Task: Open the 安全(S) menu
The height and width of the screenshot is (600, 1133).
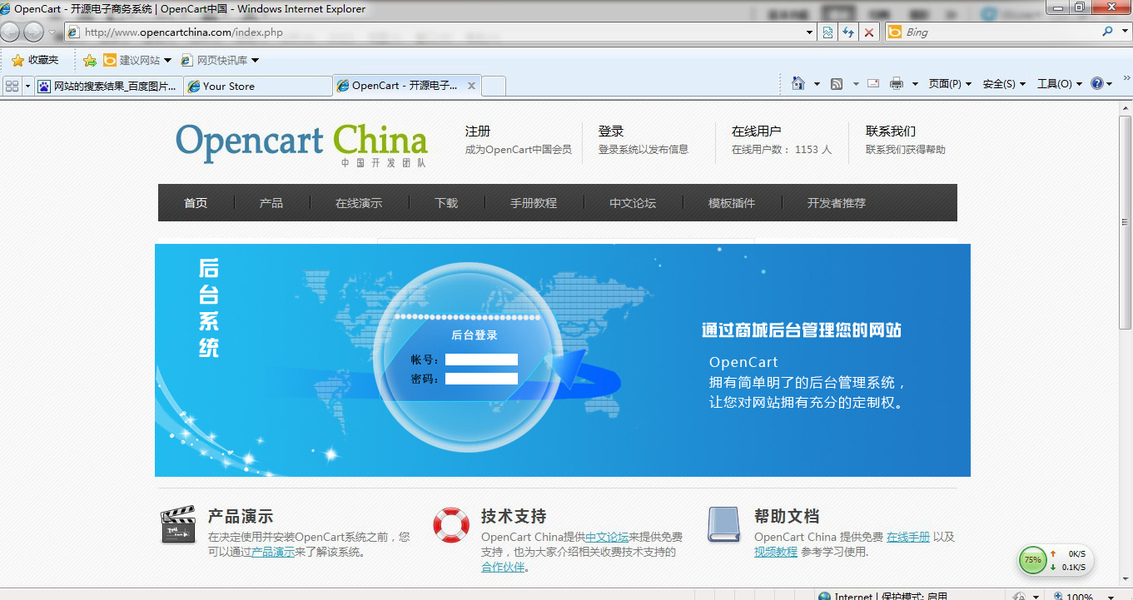Action: pos(1004,84)
